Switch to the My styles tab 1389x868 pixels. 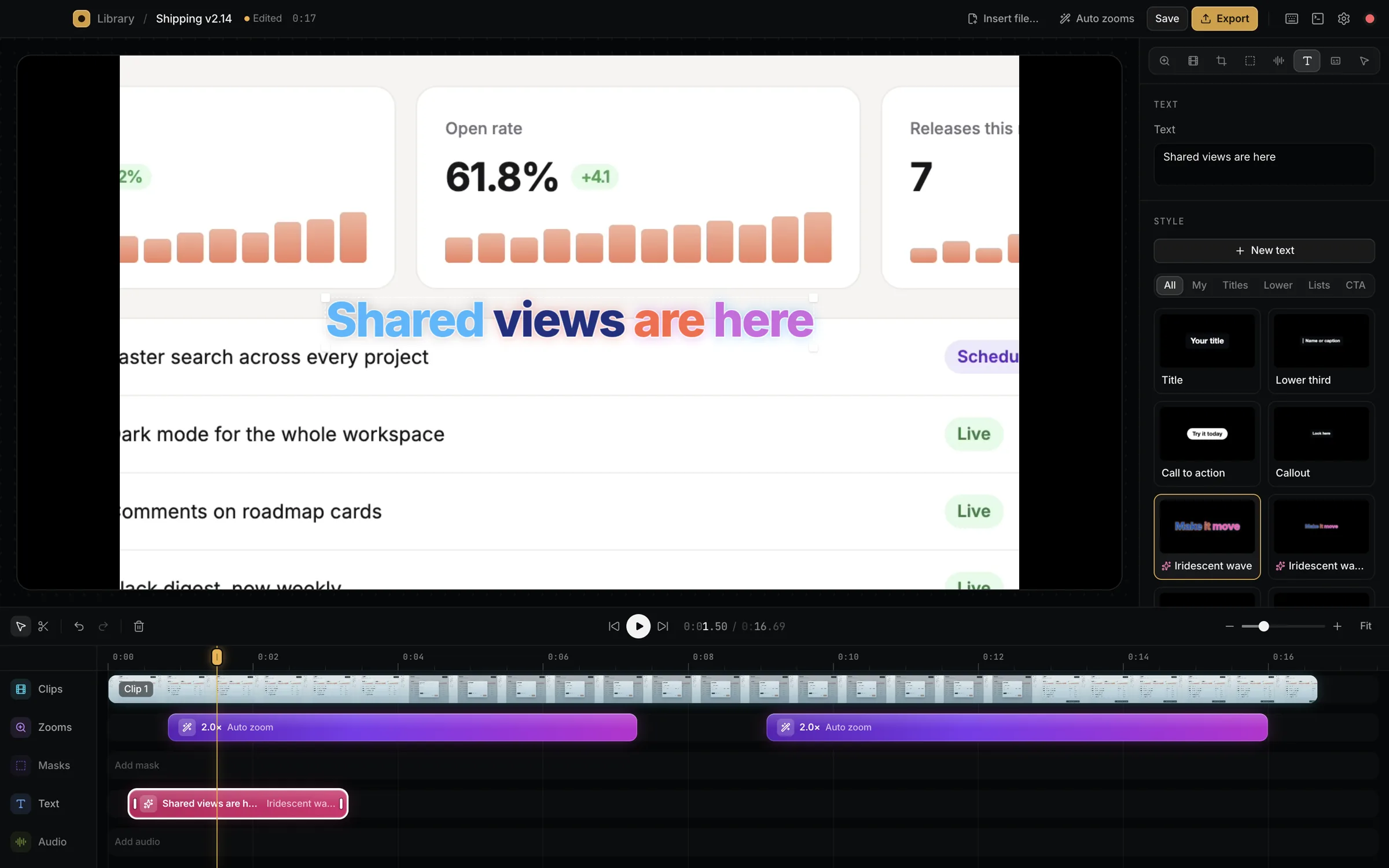click(1199, 285)
